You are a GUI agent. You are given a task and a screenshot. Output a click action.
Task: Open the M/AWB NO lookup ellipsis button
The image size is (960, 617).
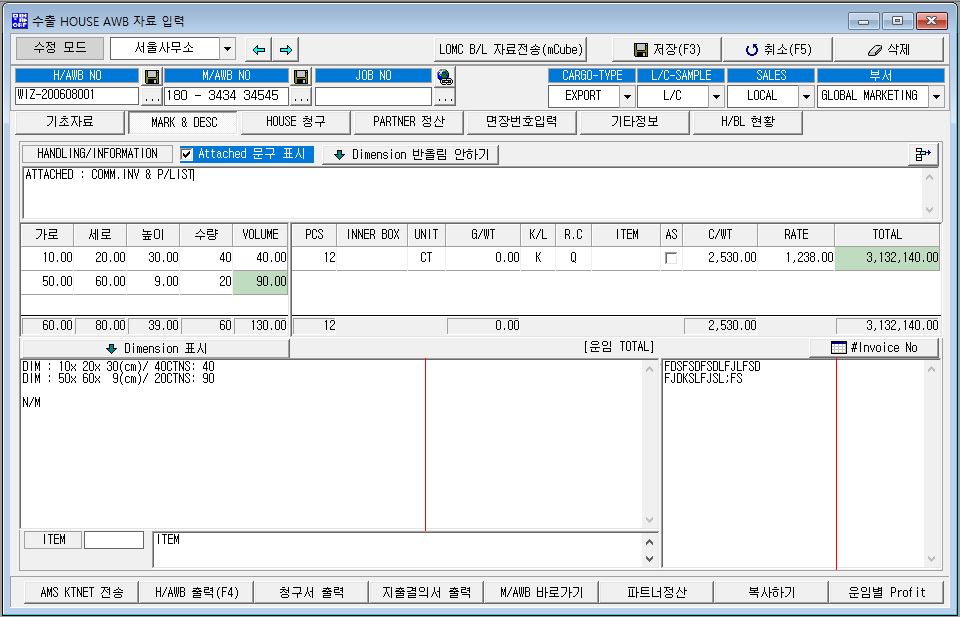[x=301, y=96]
